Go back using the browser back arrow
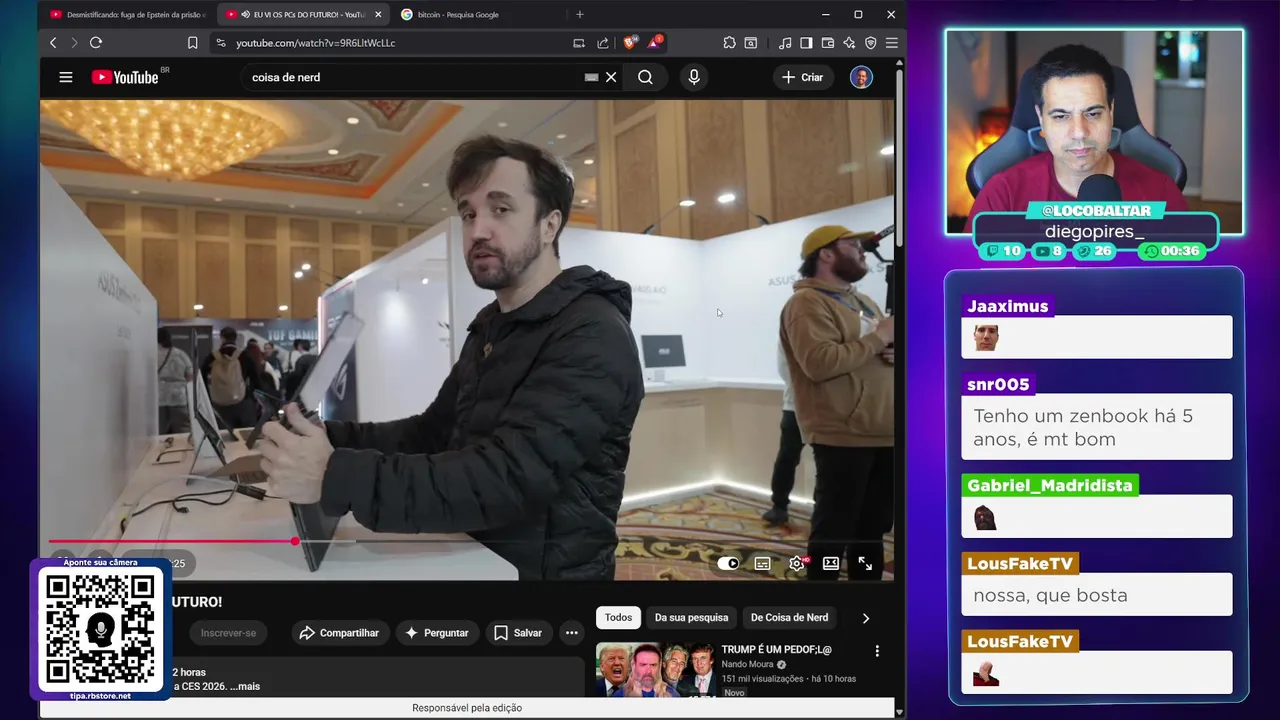 point(53,43)
